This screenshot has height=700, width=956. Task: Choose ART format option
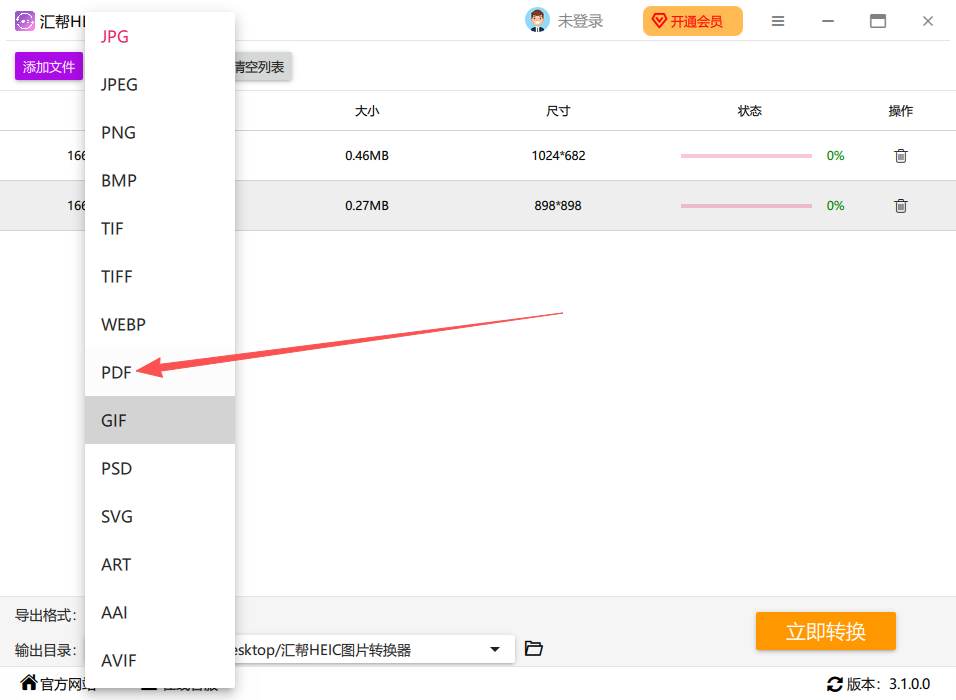coord(160,565)
